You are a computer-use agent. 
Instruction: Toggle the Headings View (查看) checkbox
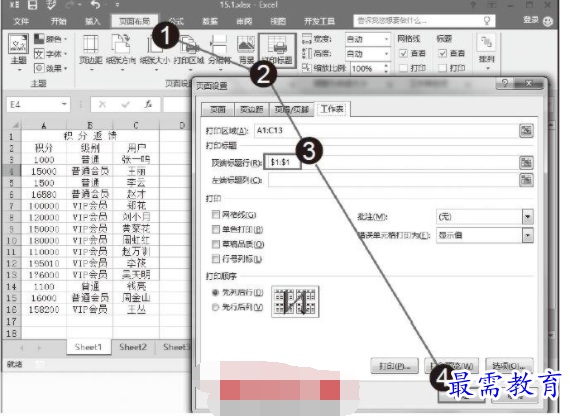click(x=442, y=53)
